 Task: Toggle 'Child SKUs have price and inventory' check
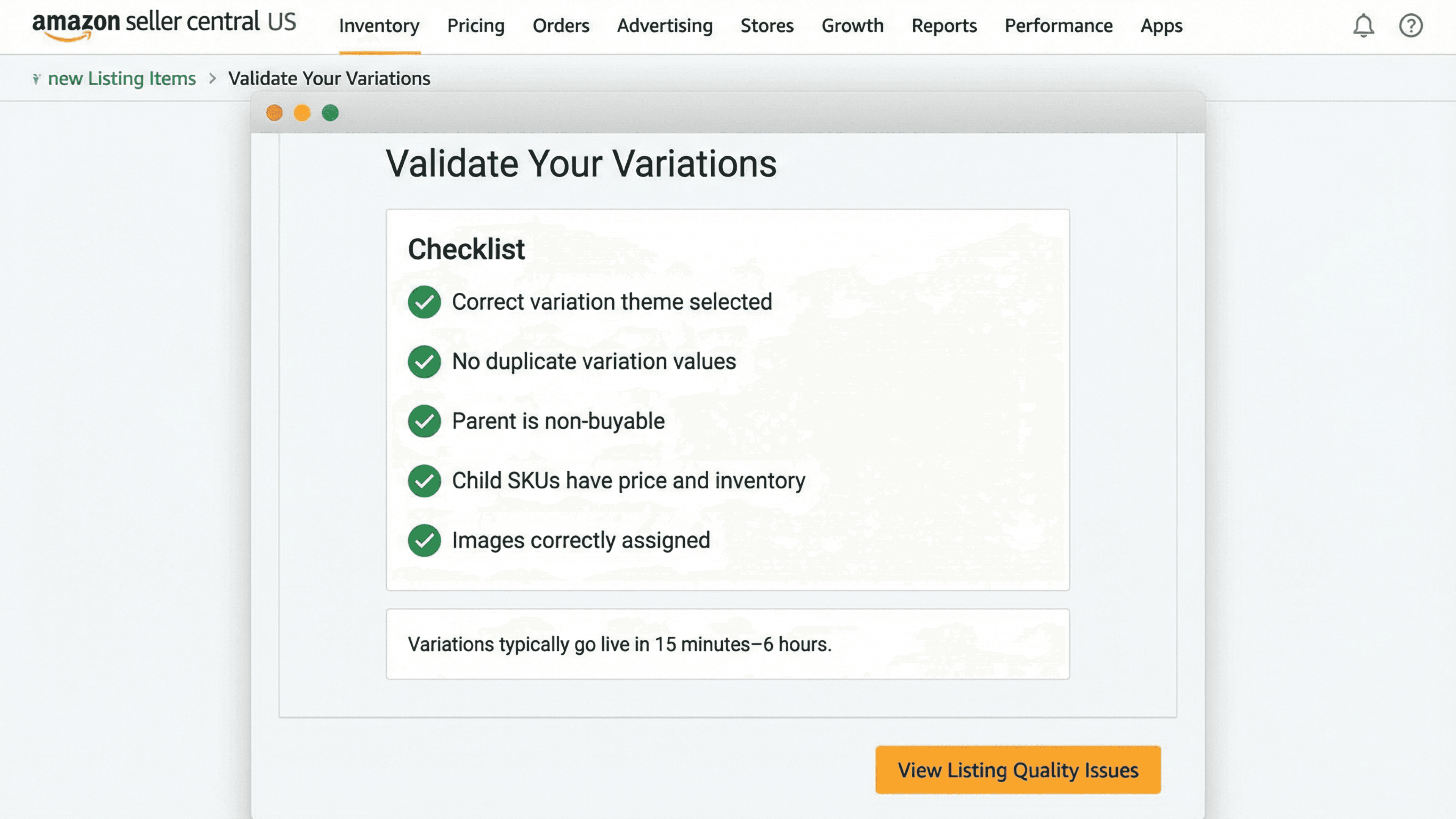(424, 481)
